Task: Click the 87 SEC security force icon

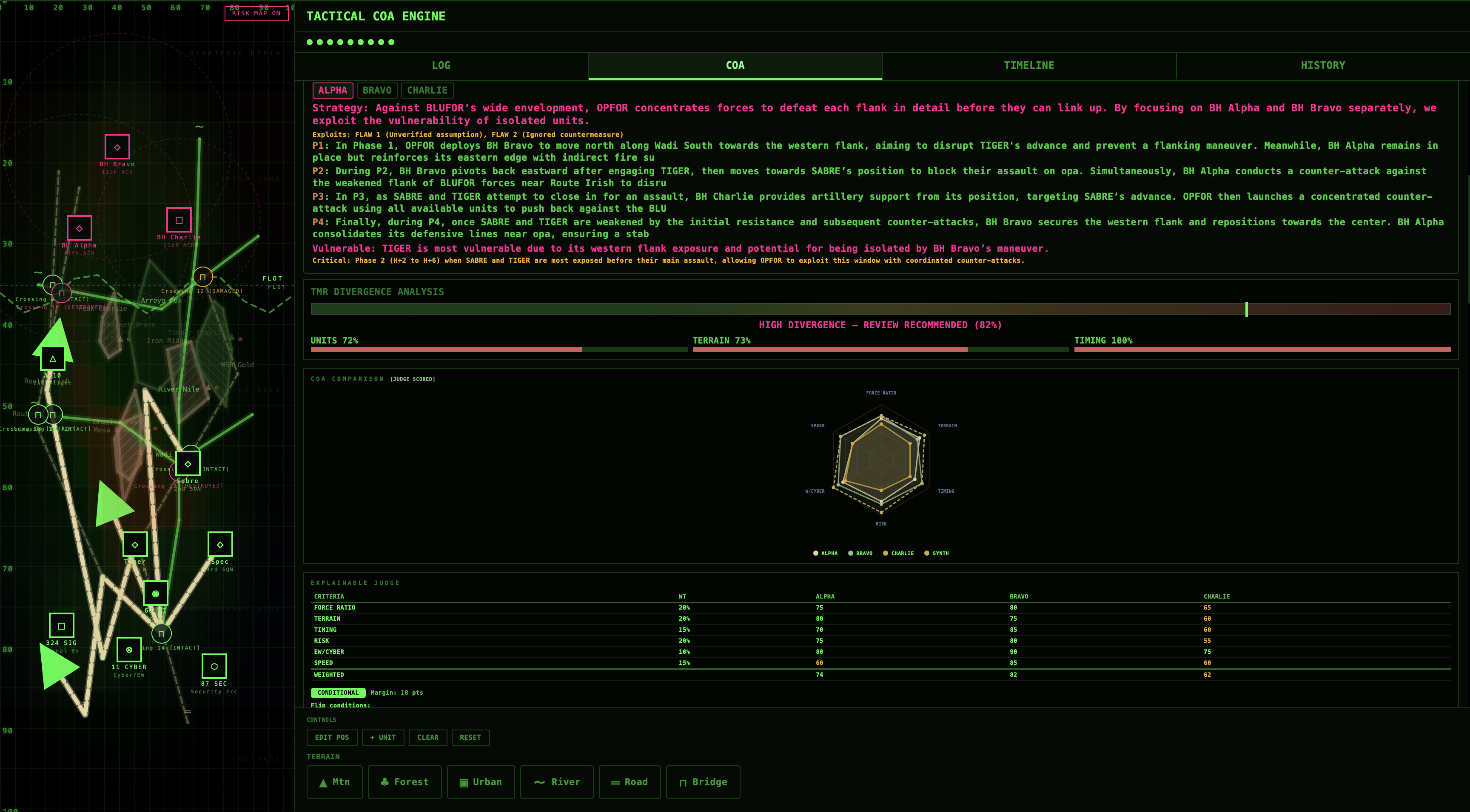Action: (214, 666)
